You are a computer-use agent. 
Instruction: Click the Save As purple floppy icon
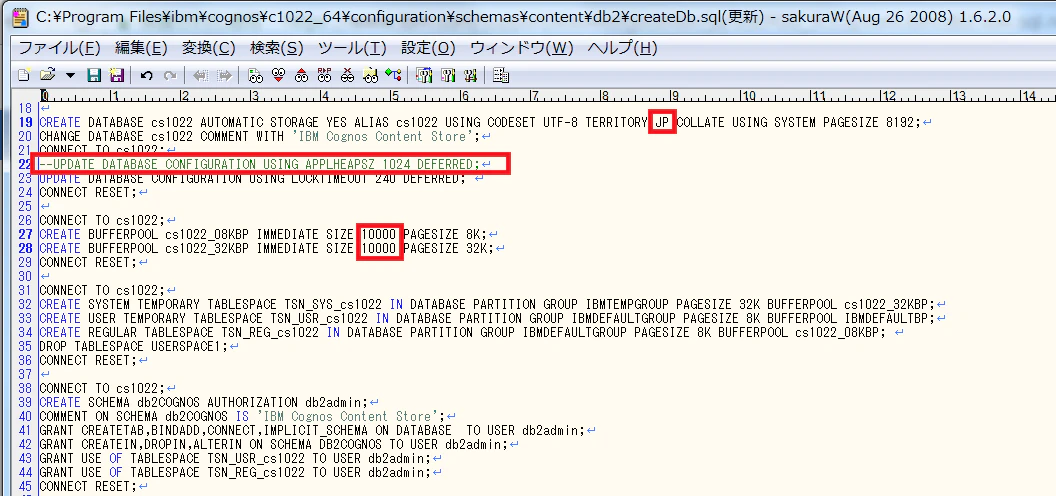tap(117, 75)
